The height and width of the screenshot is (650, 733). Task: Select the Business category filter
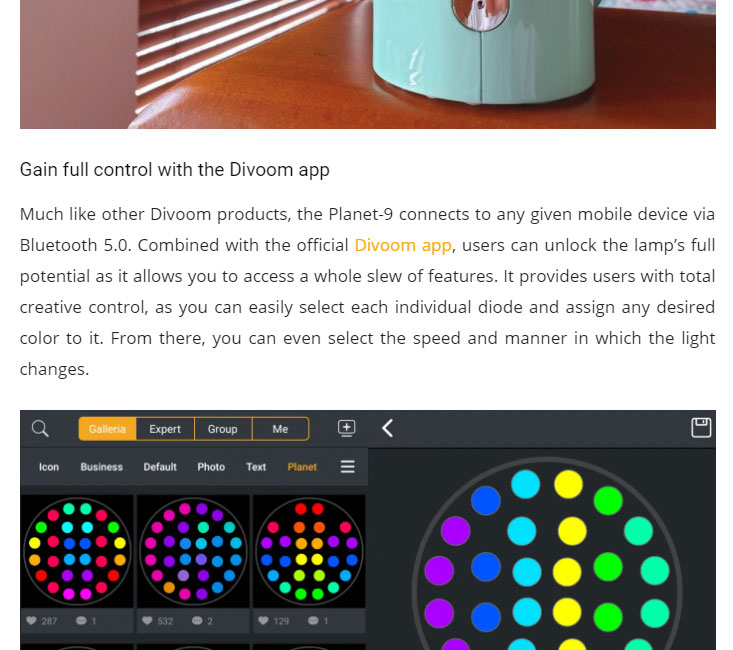(102, 467)
